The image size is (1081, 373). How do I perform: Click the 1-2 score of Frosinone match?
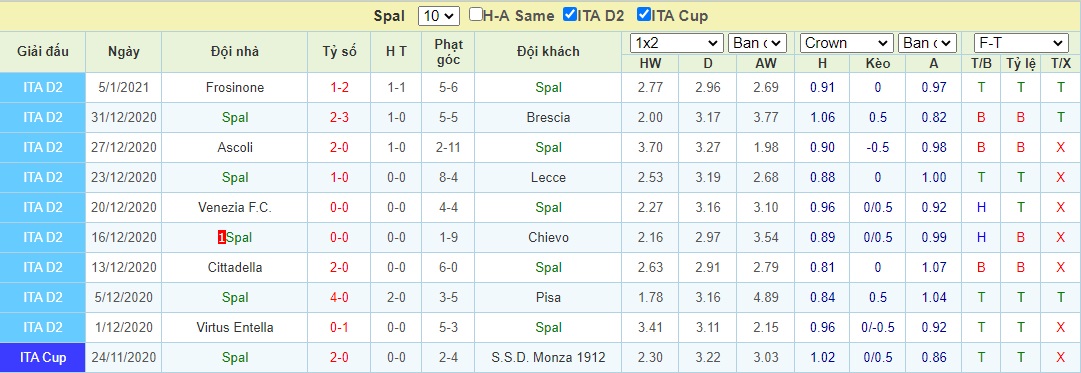[339, 88]
